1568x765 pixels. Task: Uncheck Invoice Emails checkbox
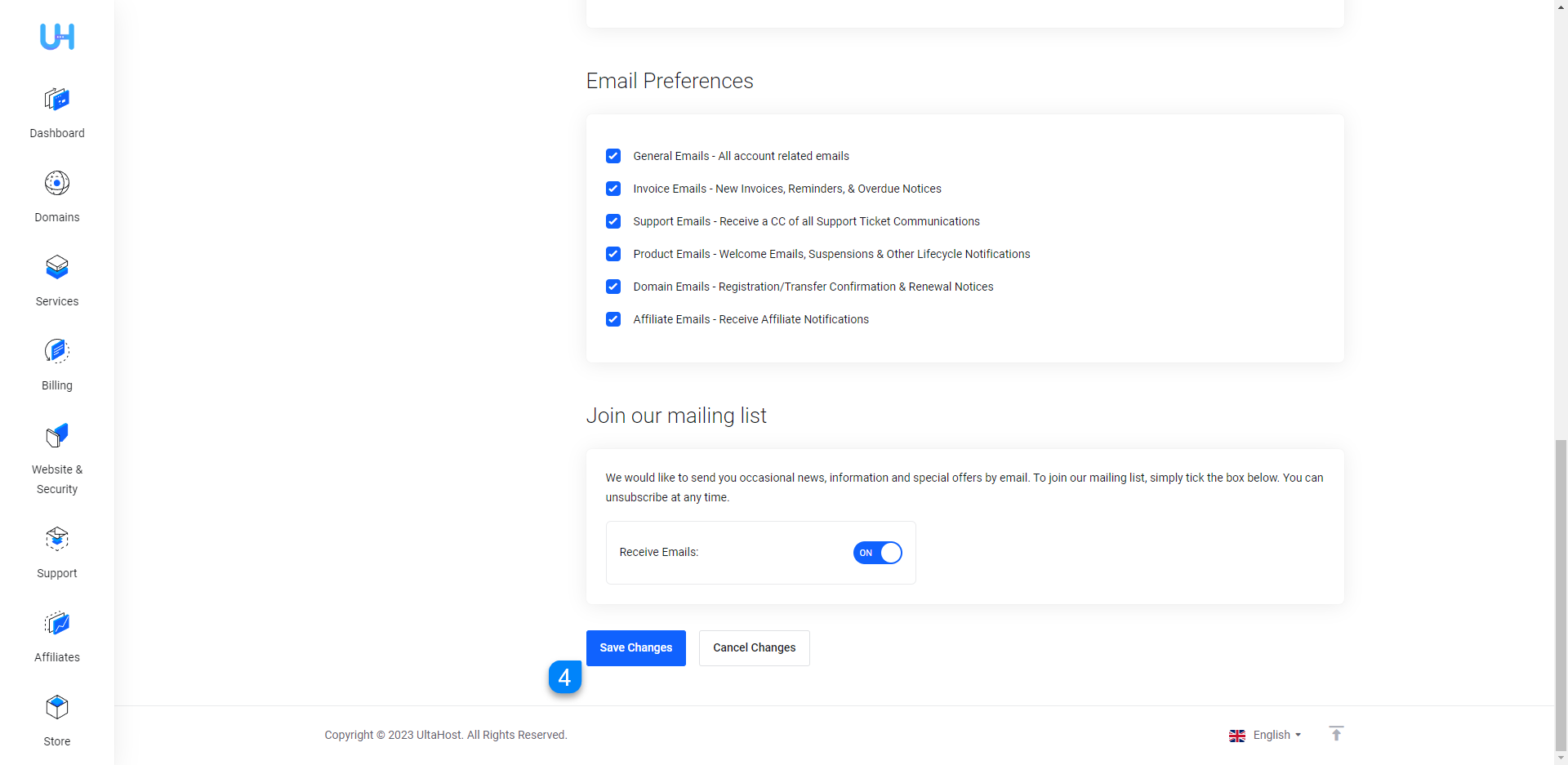(613, 189)
